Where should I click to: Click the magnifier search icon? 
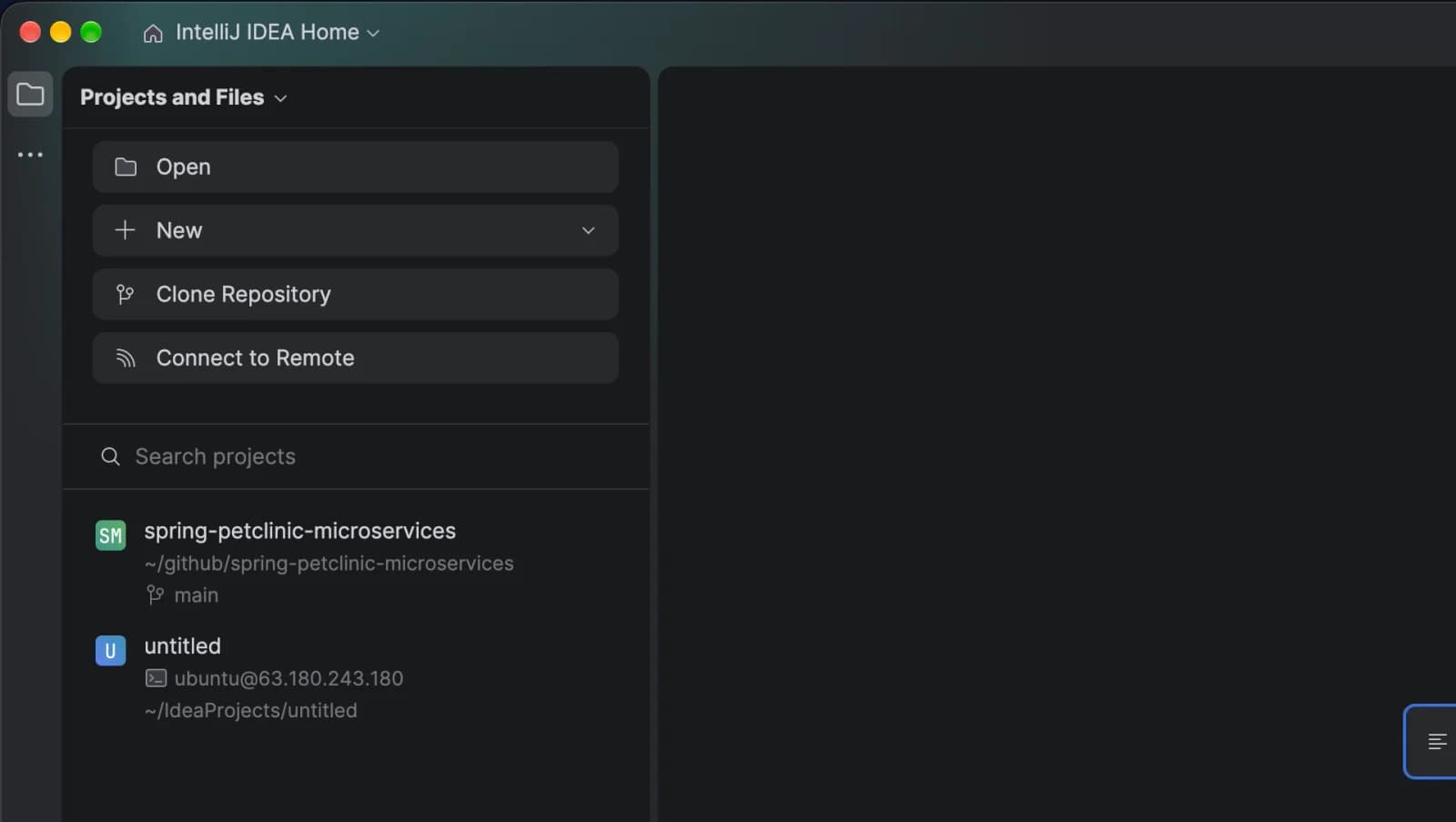(110, 456)
